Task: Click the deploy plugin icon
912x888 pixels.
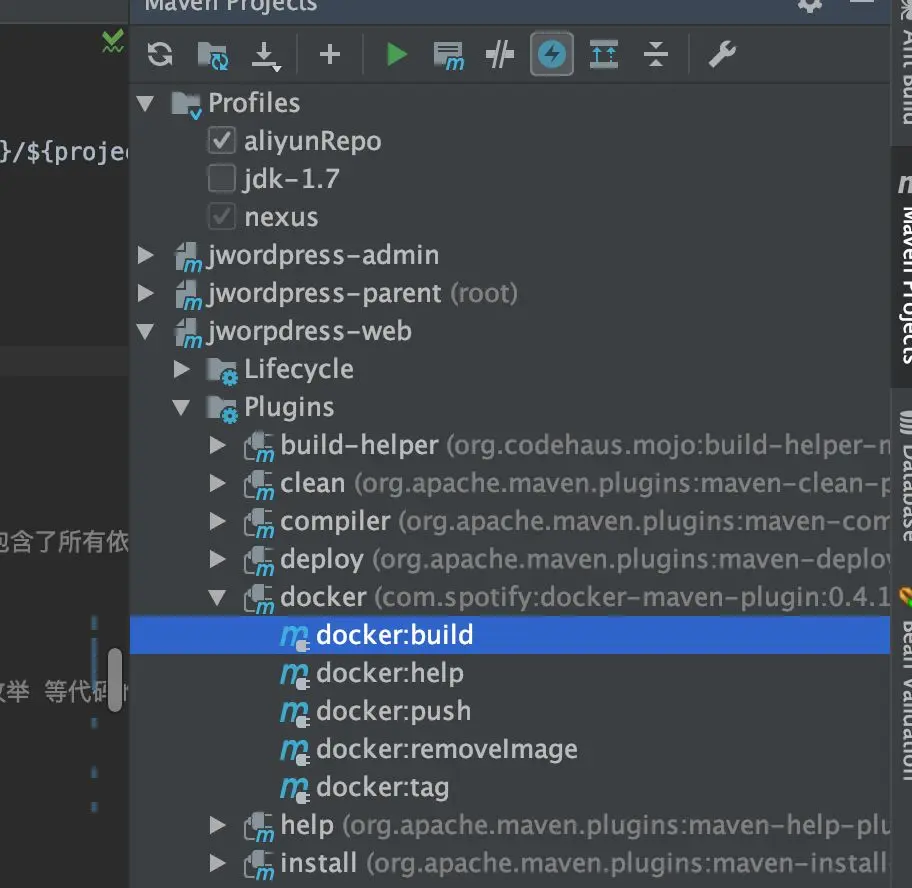Action: pos(259,561)
